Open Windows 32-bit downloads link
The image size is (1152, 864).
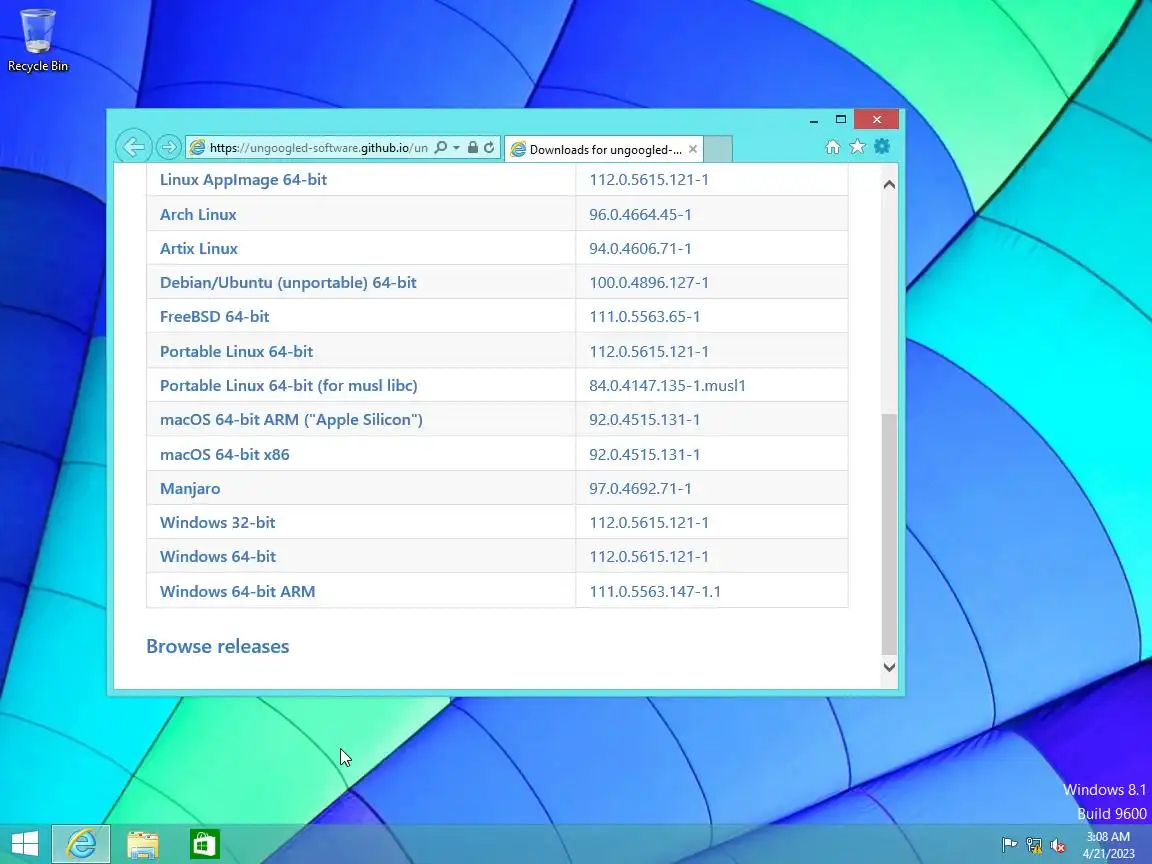pyautogui.click(x=217, y=522)
